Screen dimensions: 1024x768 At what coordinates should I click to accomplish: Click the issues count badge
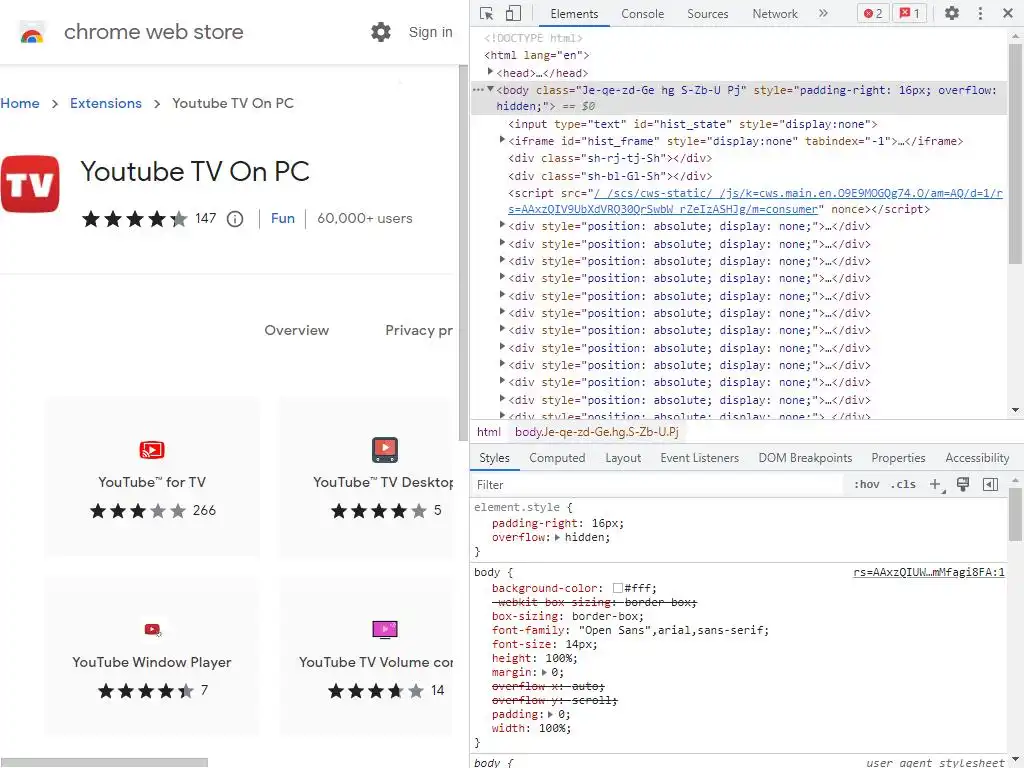point(910,13)
